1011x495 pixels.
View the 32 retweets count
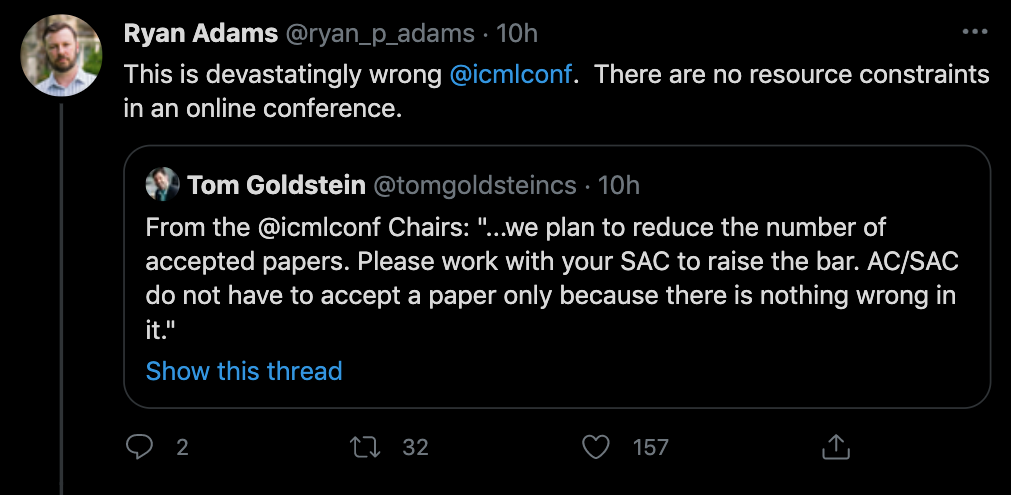coord(415,447)
